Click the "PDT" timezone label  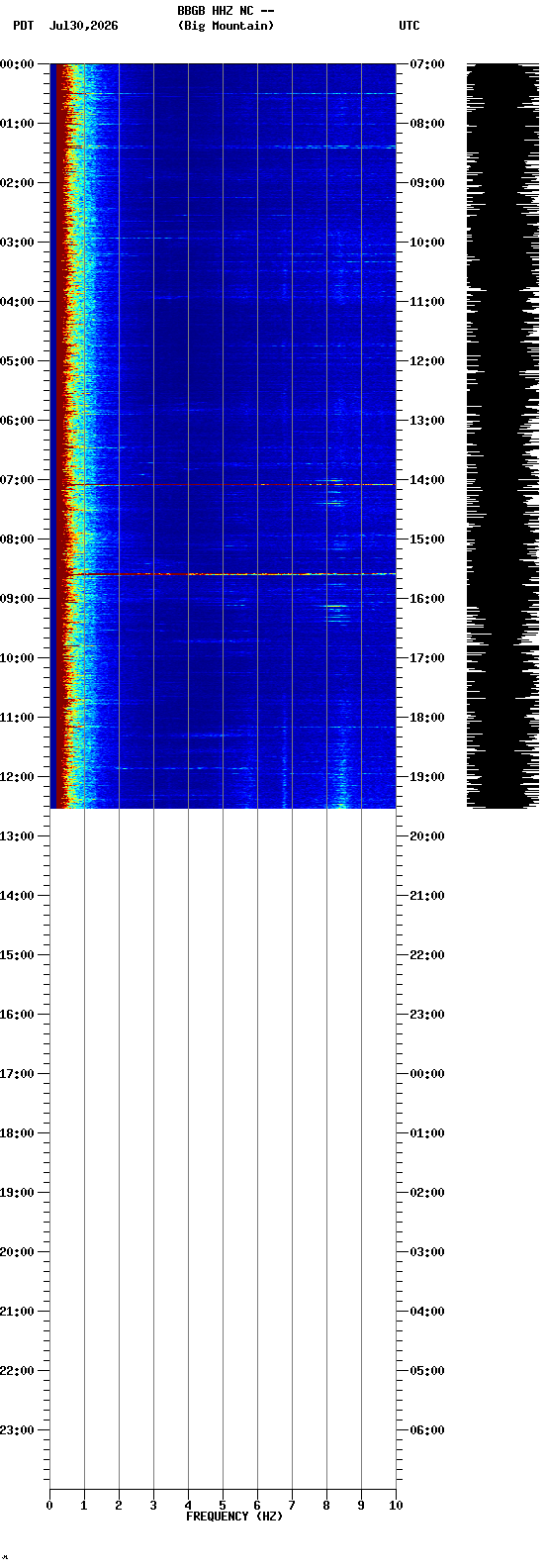tap(23, 26)
